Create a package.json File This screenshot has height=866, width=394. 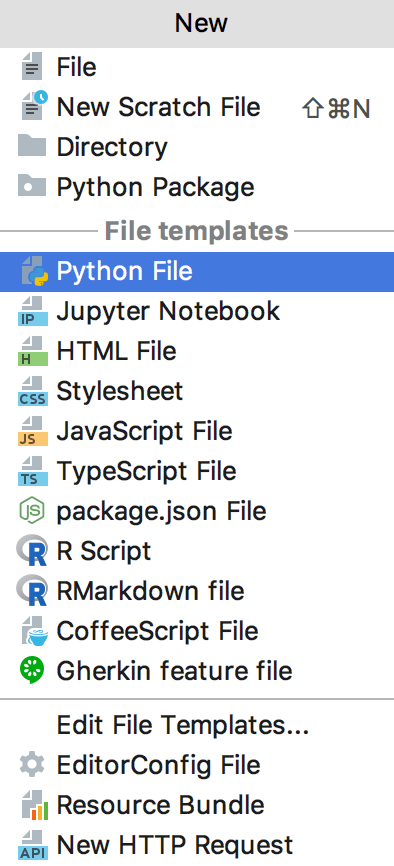pyautogui.click(x=197, y=511)
